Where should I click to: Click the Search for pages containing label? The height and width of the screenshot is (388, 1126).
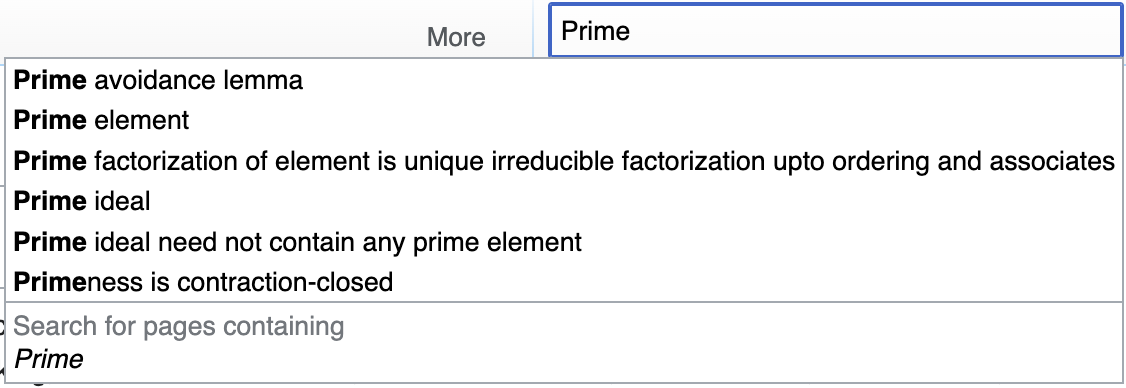pos(179,326)
